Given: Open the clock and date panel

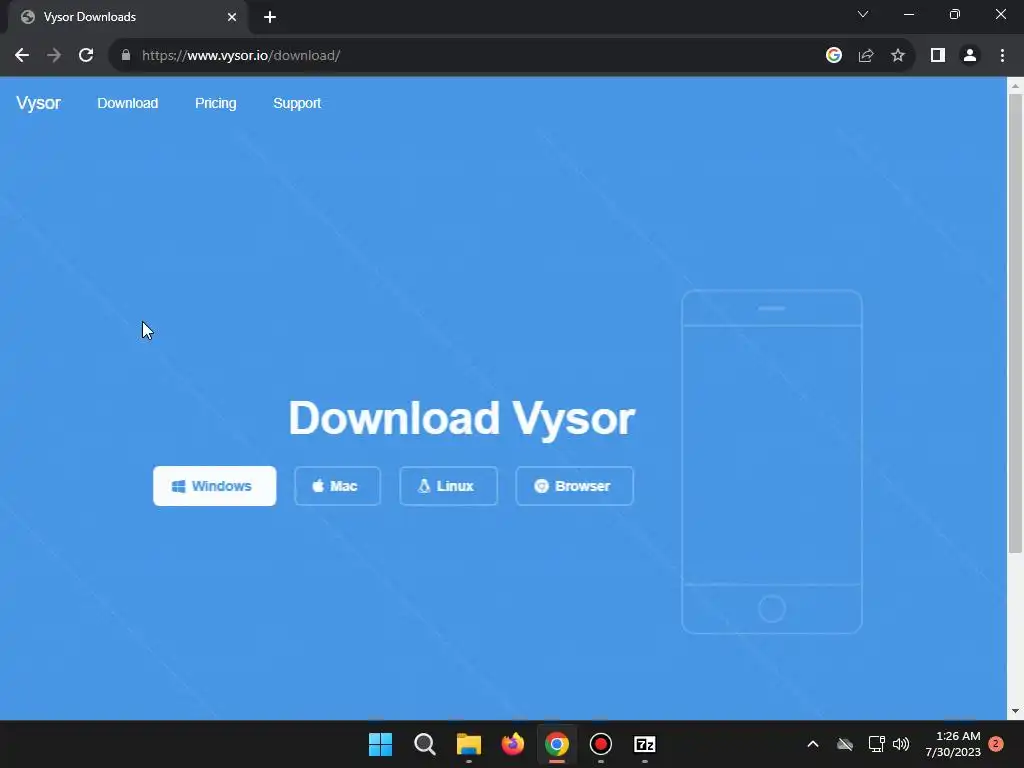Looking at the screenshot, I should click(953, 744).
